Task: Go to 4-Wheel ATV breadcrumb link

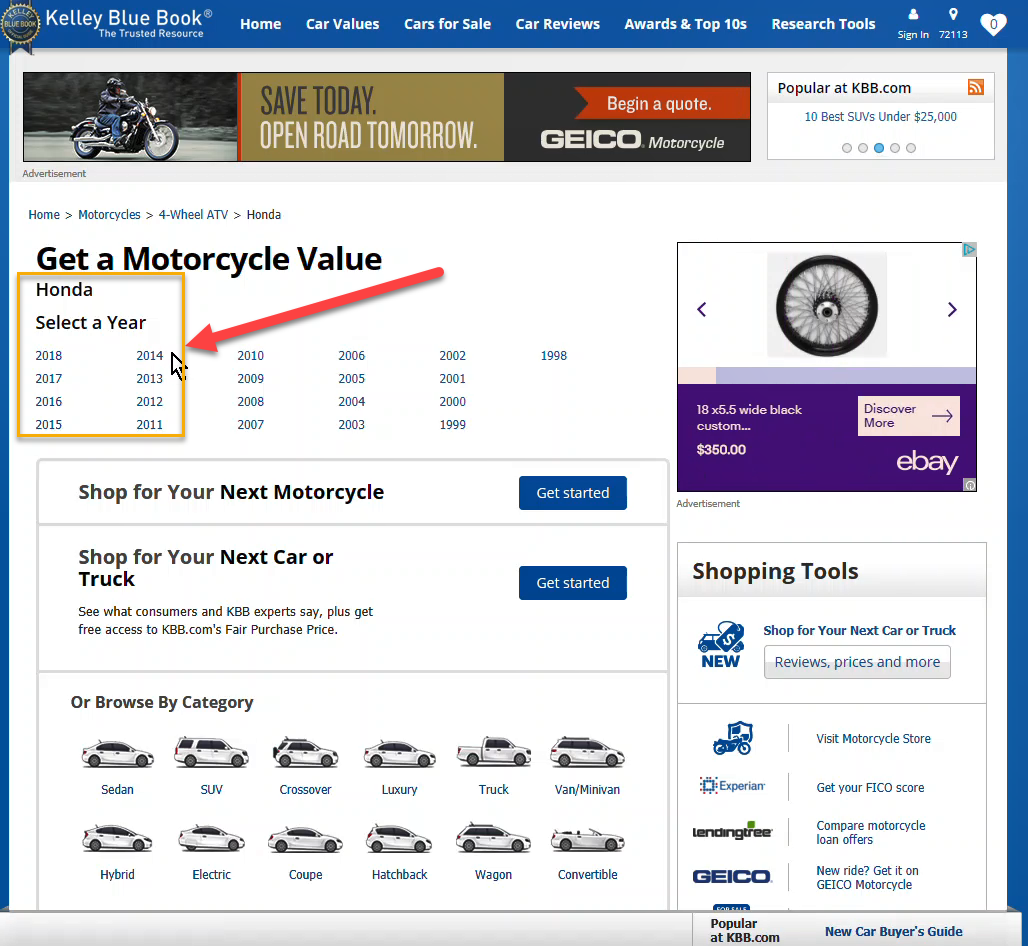Action: [193, 214]
